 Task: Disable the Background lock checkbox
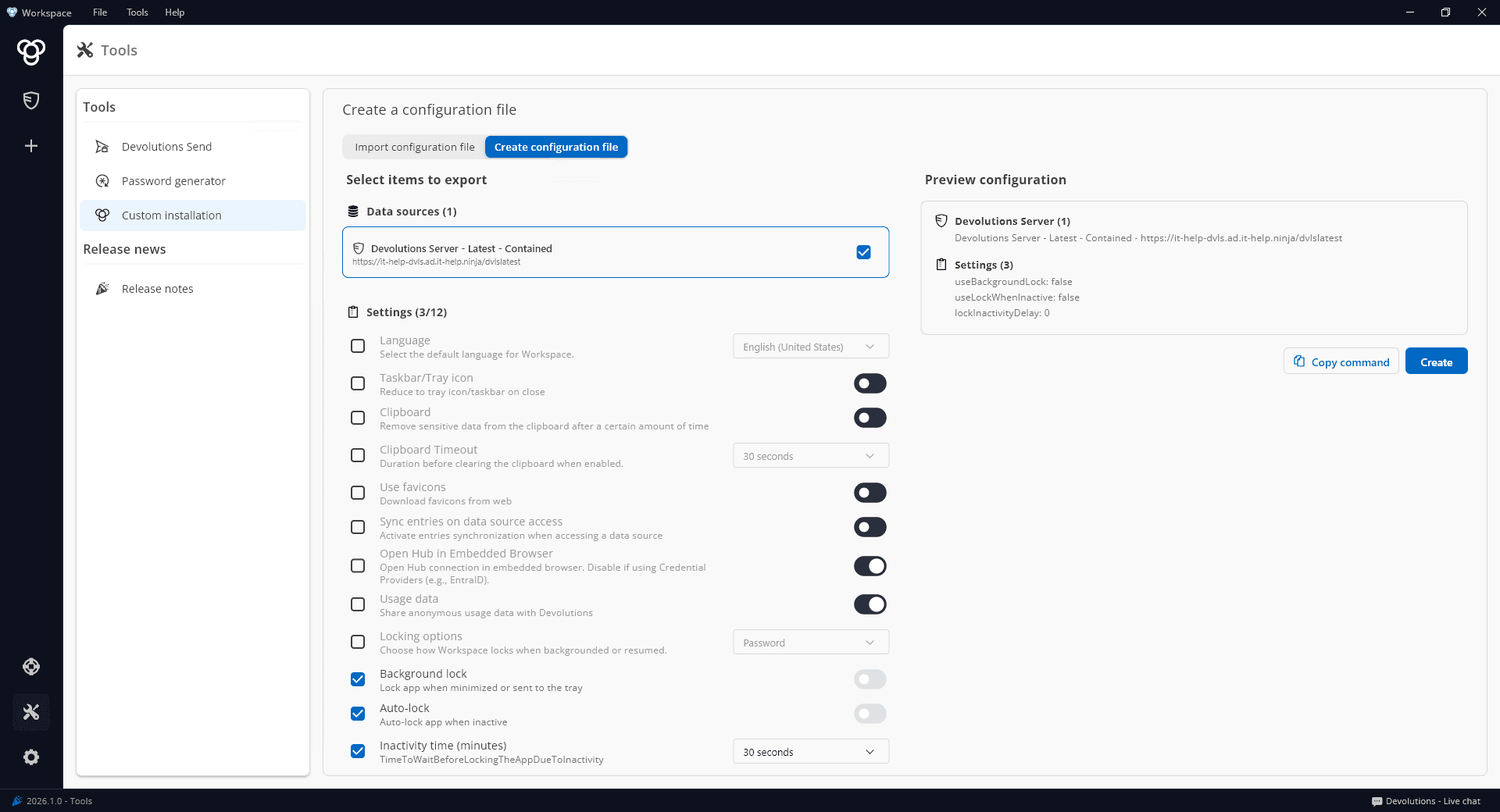357,679
